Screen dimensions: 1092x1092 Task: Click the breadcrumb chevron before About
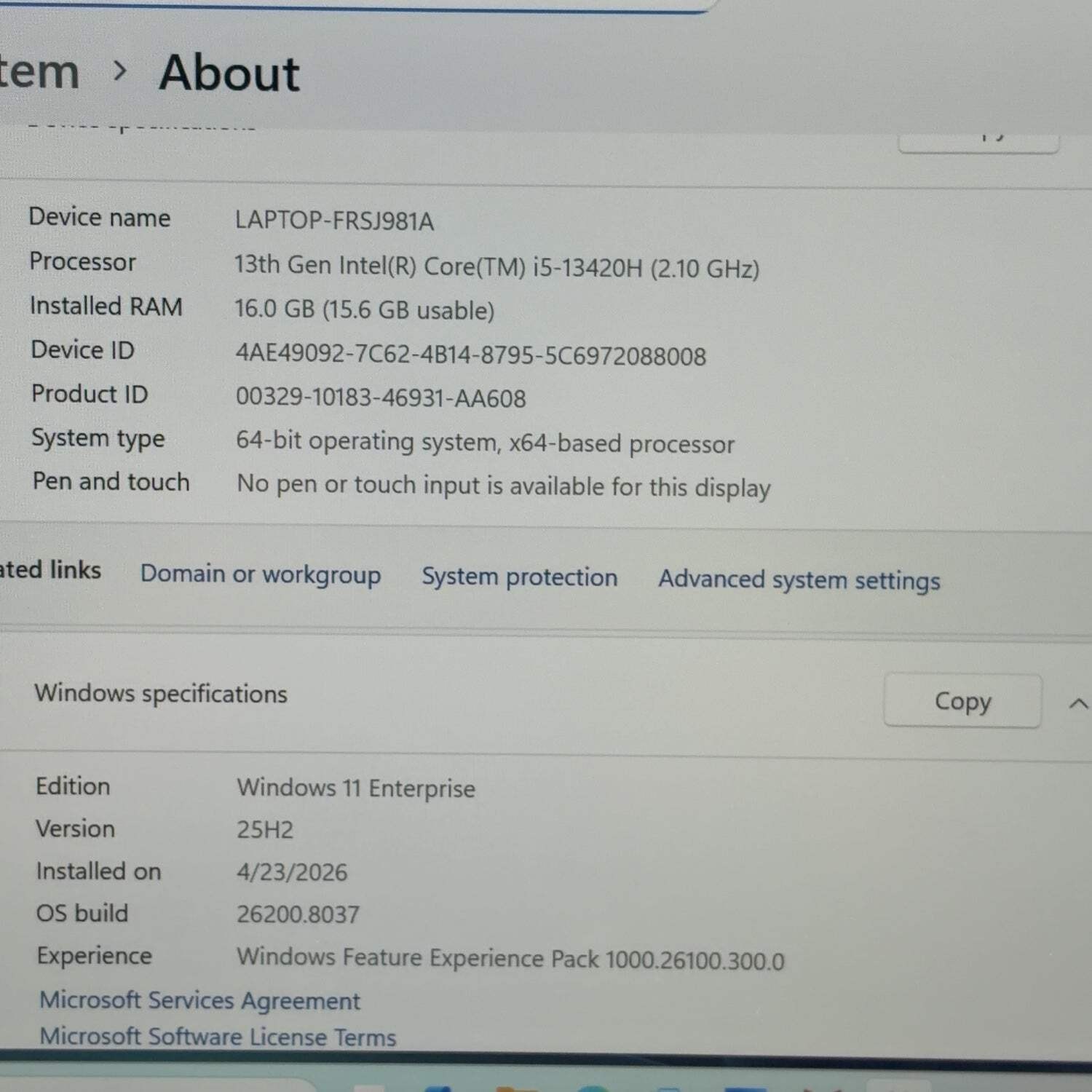tap(121, 71)
